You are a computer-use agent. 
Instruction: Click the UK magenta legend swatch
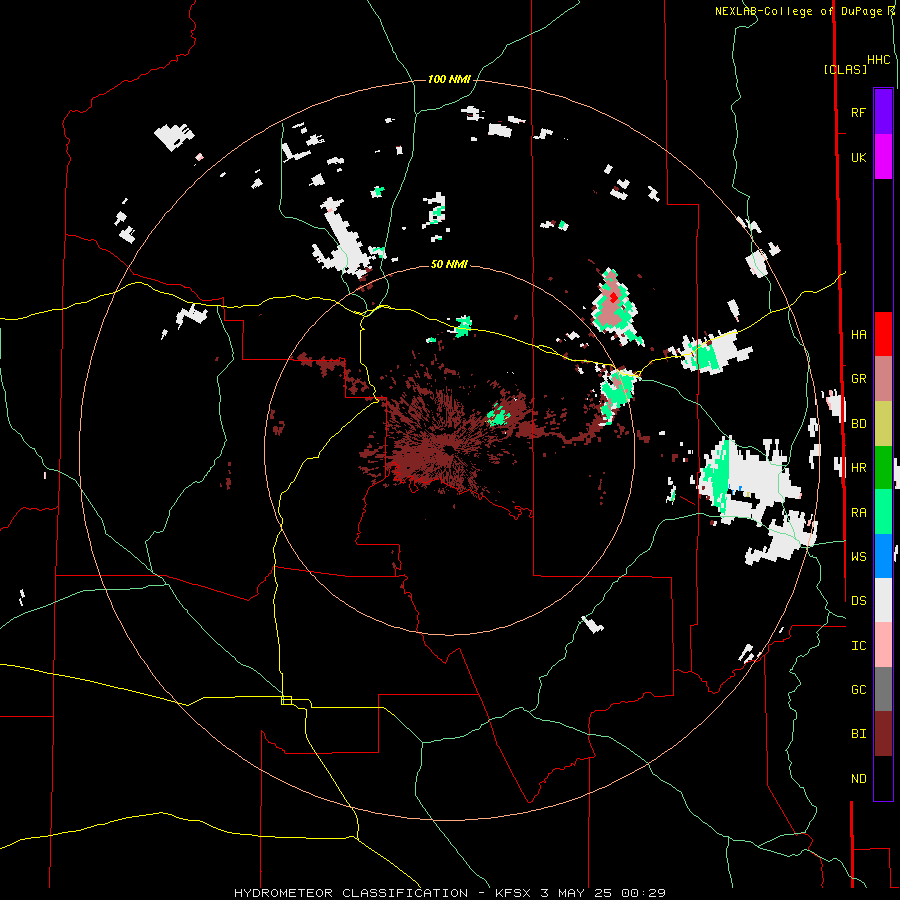(883, 157)
